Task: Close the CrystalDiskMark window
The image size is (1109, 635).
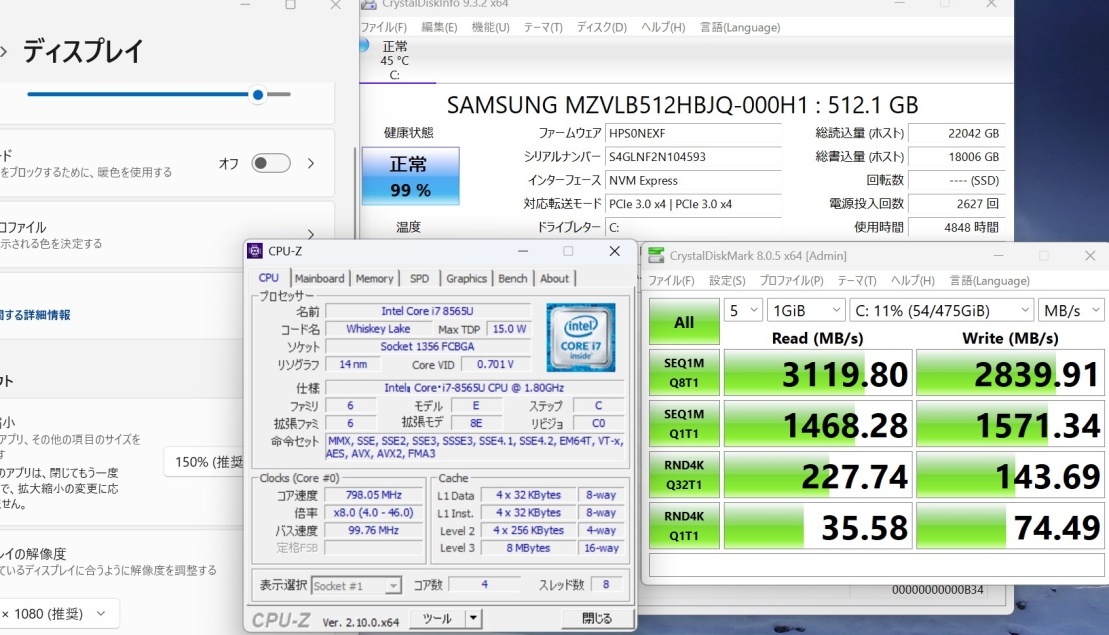Action: pos(1090,256)
